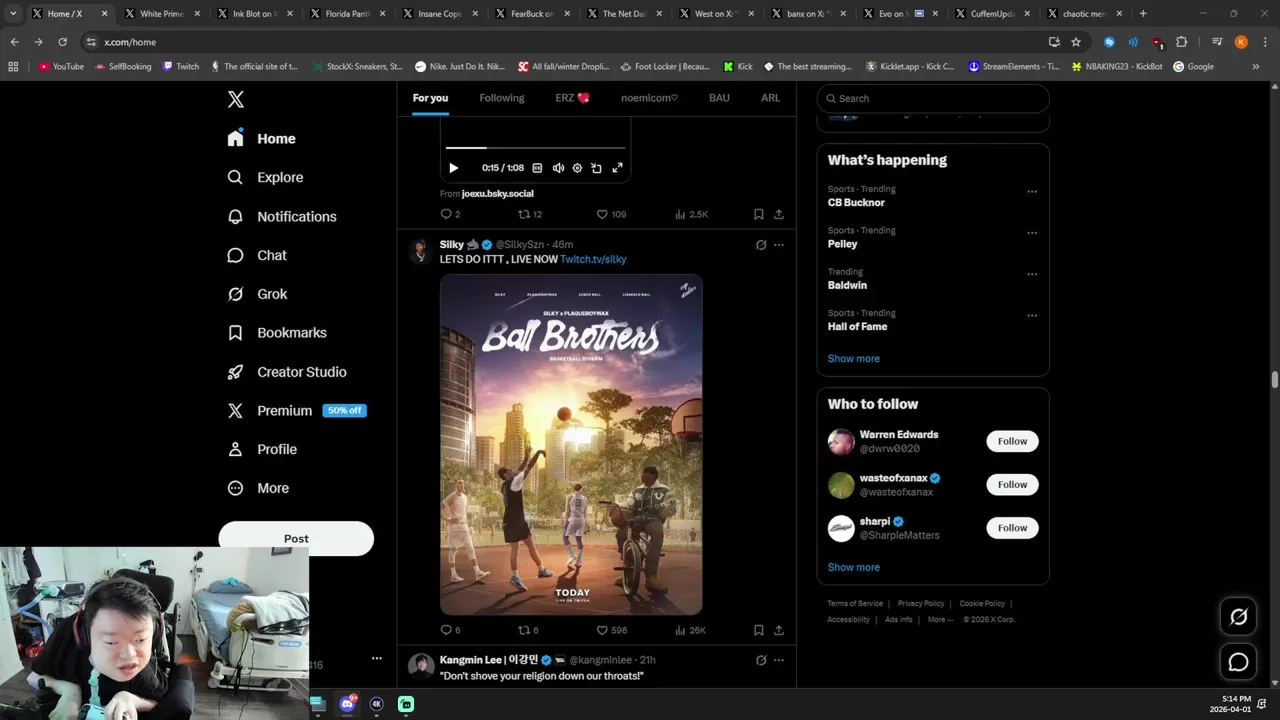This screenshot has width=1280, height=720.
Task: View analytics showing 2.5K views
Action: click(x=691, y=214)
